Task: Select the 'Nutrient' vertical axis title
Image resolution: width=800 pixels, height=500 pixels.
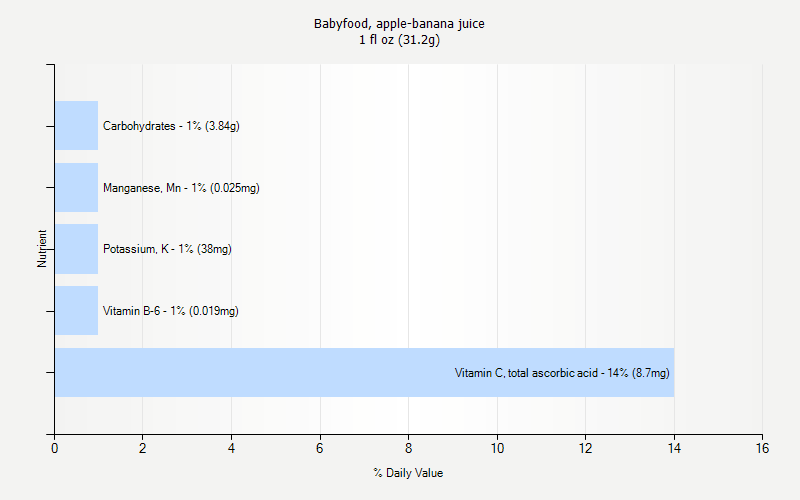Action: point(42,249)
